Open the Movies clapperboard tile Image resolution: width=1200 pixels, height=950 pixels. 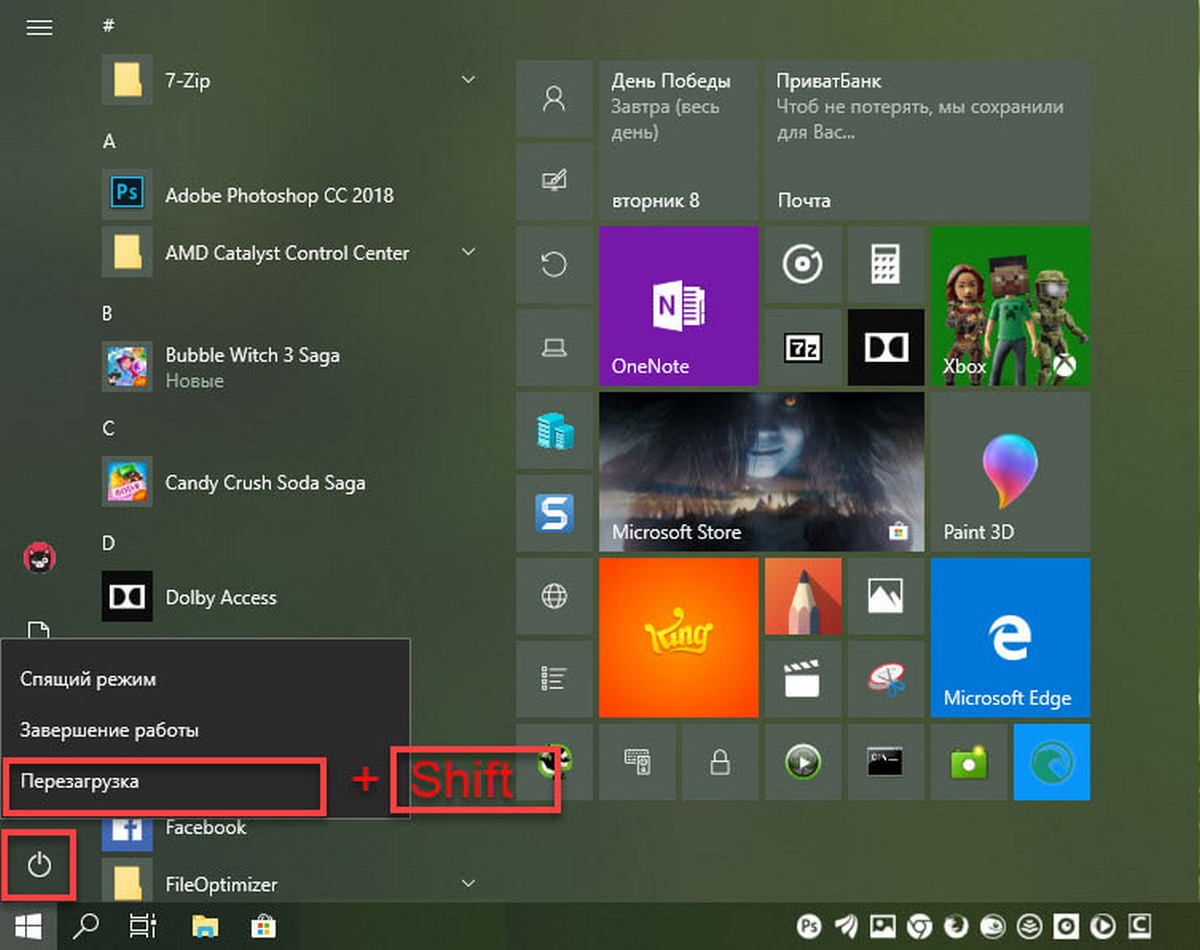(x=801, y=679)
